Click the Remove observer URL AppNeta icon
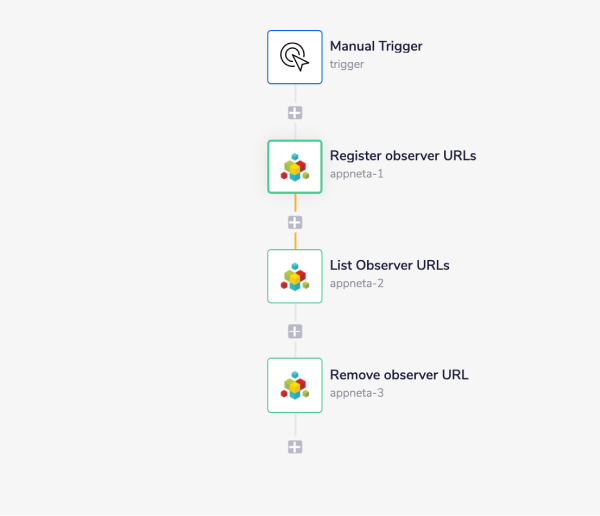This screenshot has width=600, height=516. click(295, 385)
